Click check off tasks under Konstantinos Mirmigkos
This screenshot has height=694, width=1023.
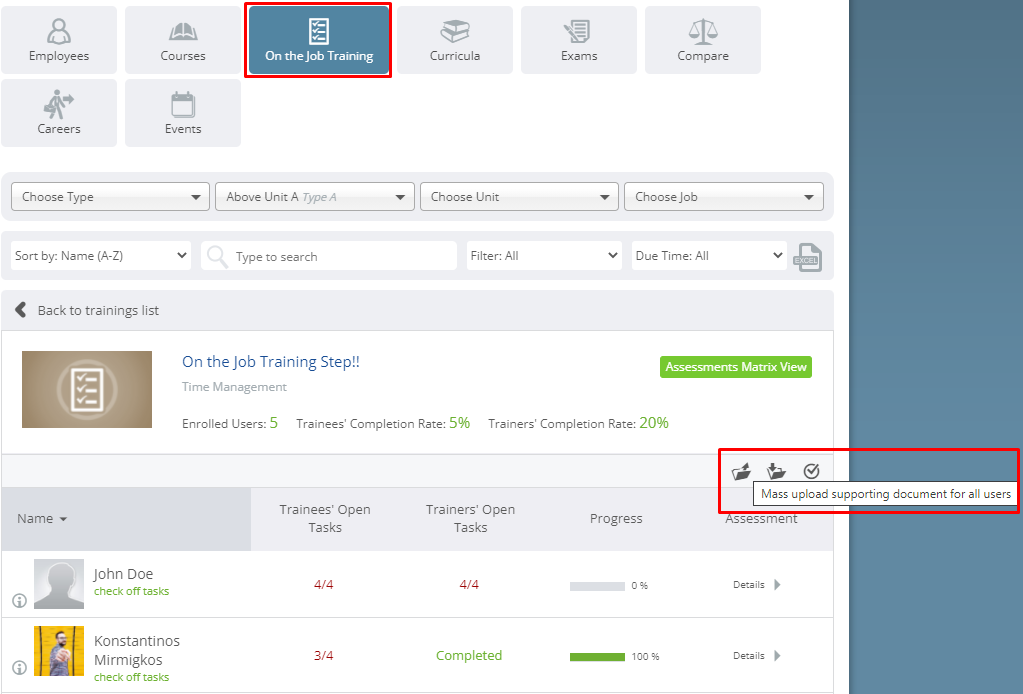click(131, 677)
